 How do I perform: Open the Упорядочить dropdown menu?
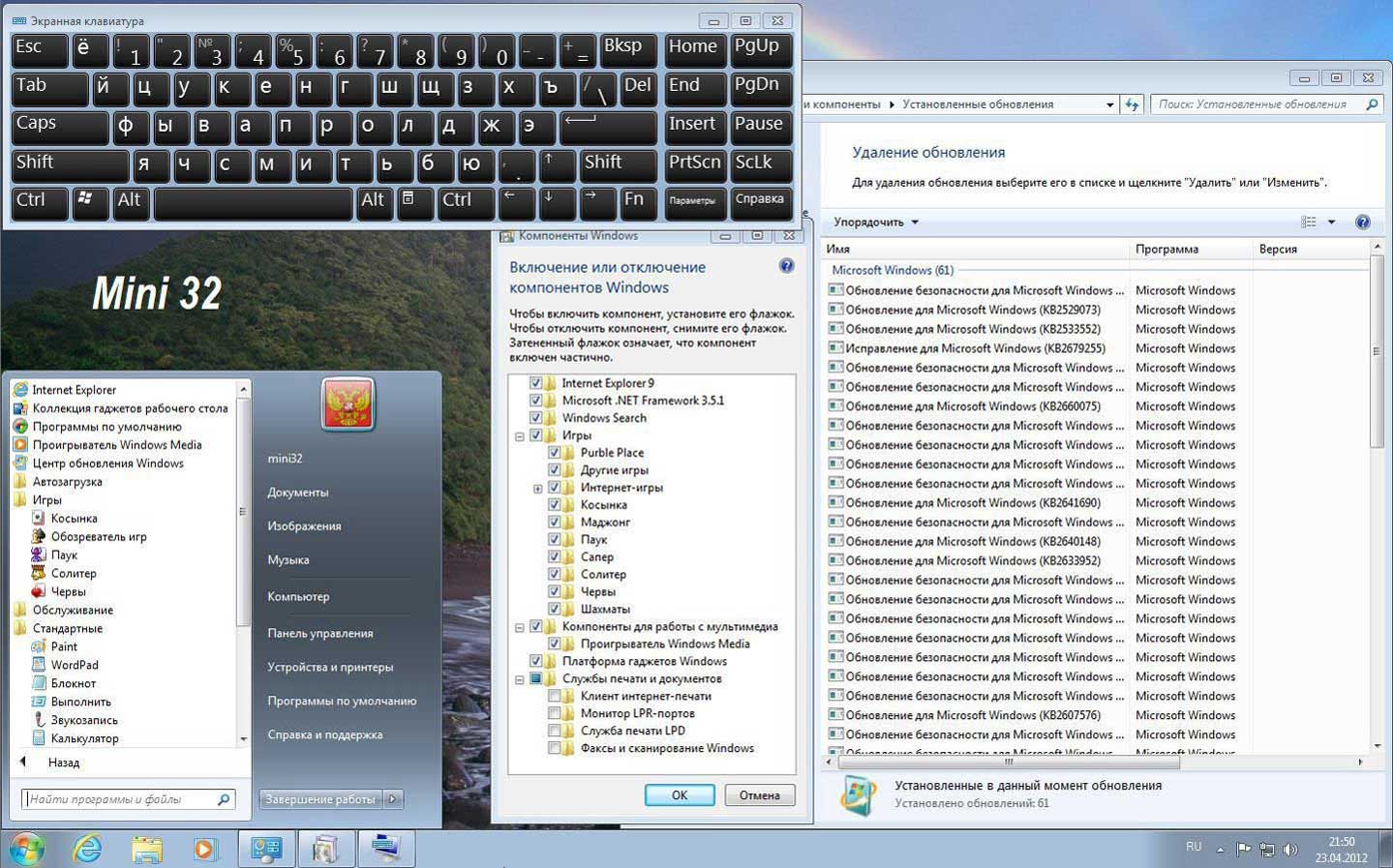tap(875, 223)
